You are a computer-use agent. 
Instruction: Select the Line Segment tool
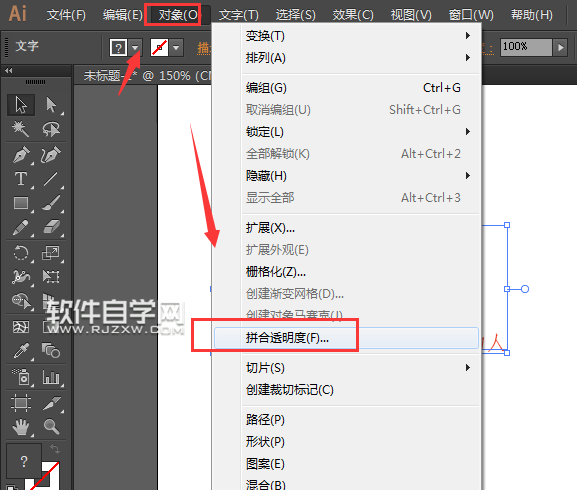tap(51, 179)
